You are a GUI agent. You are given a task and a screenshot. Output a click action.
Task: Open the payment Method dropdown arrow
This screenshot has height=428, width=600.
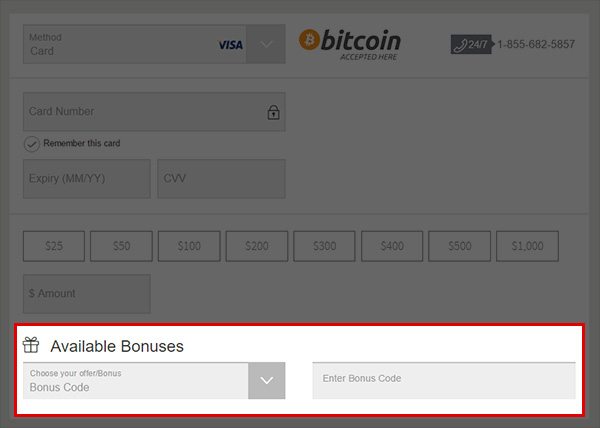(x=266, y=44)
